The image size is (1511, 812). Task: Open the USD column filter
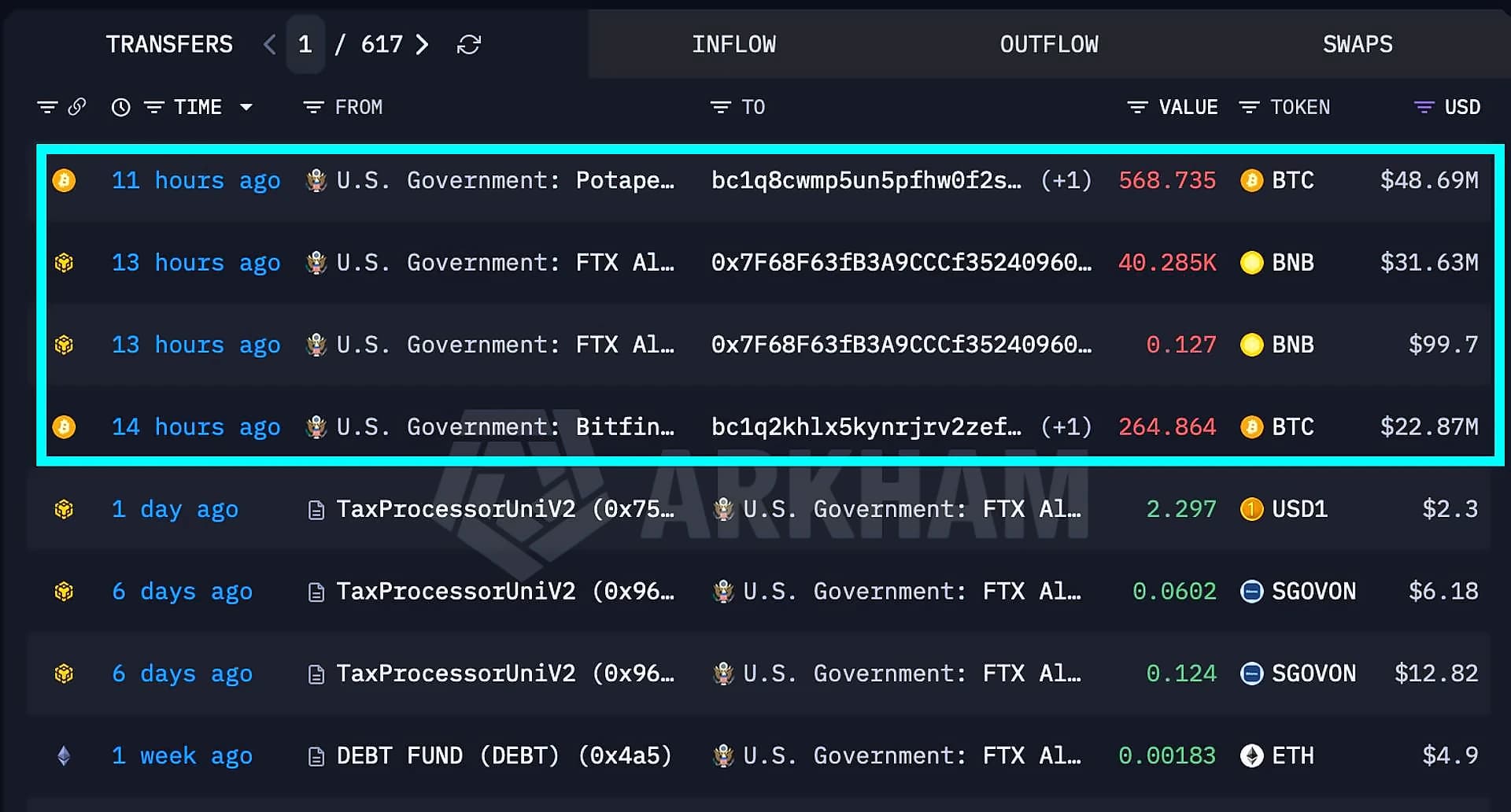[1424, 107]
